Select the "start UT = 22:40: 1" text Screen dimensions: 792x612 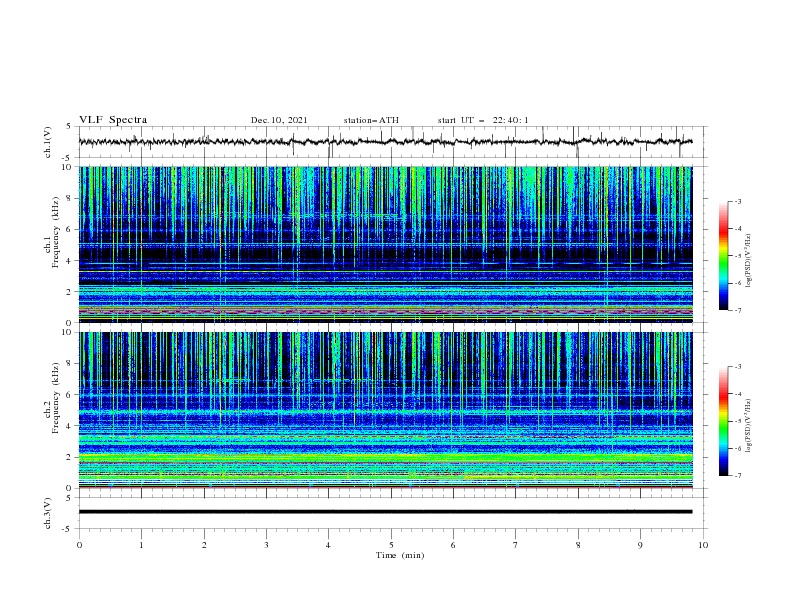482,120
